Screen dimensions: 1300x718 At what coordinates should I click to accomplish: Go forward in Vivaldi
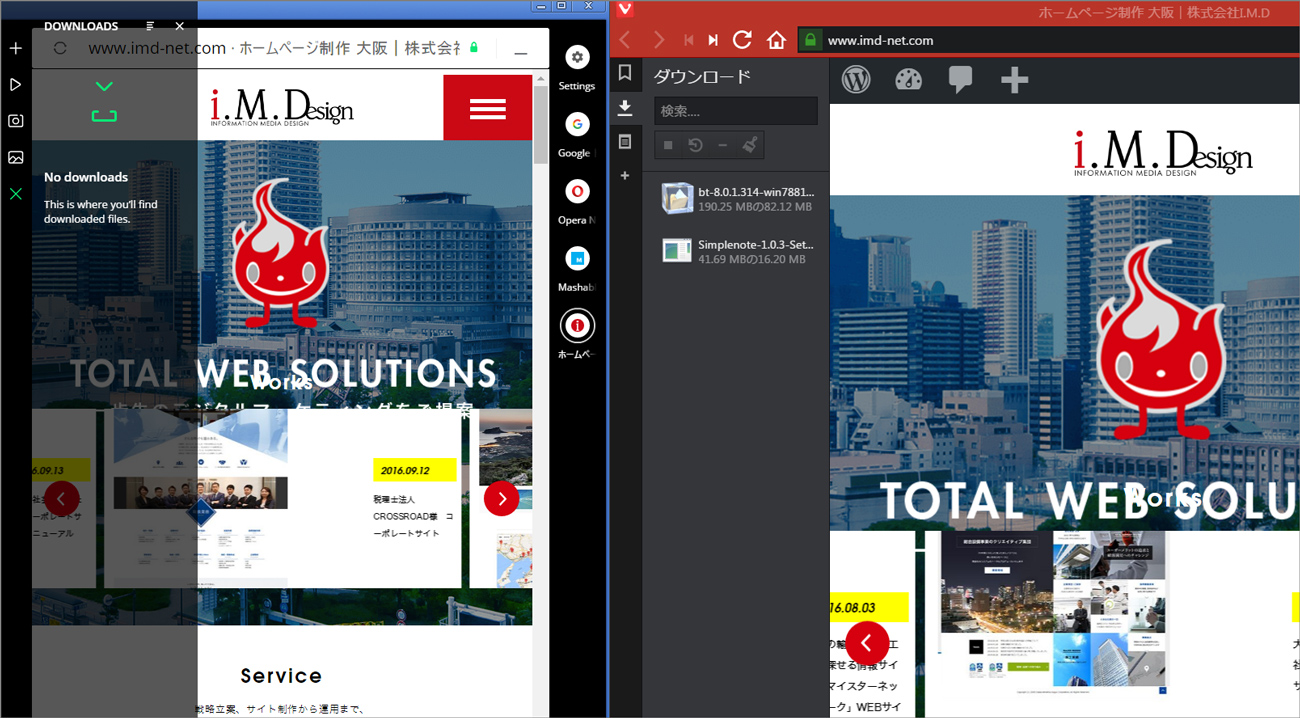[658, 40]
